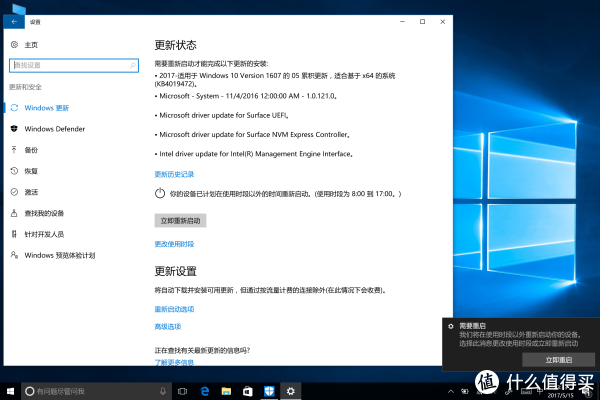Viewport: 600px width, 400px height.
Task: Click the Windows 预览体验计划 insider icon
Action: click(x=15, y=255)
